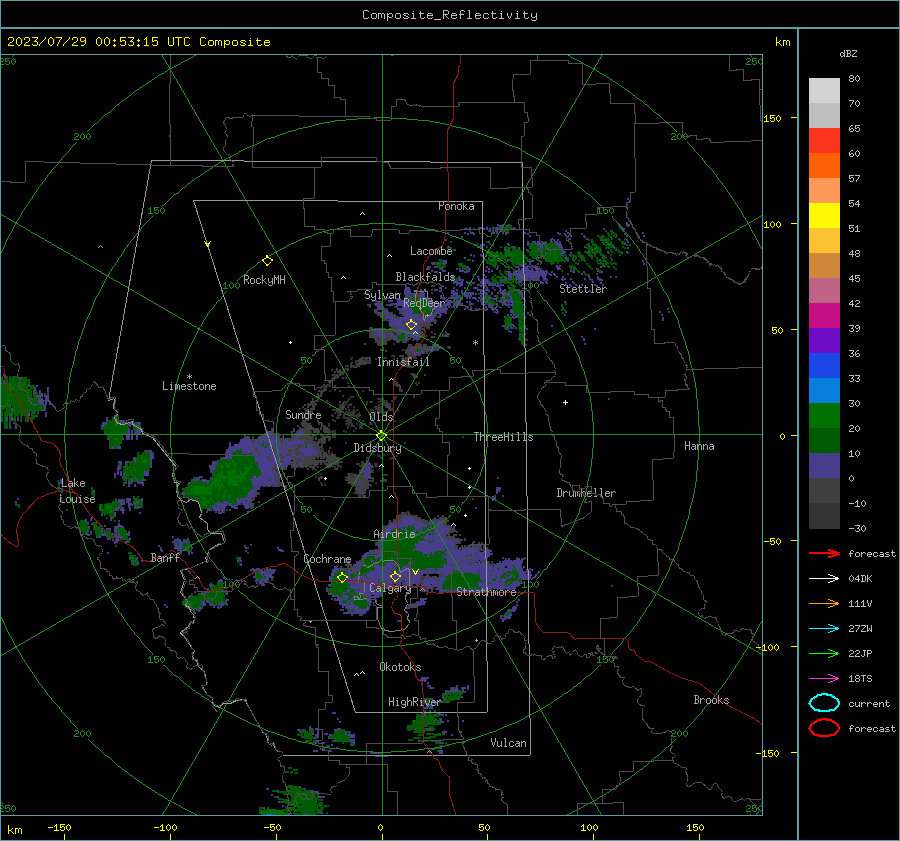Image resolution: width=900 pixels, height=841 pixels.
Task: Click the yellow diamond marker above Calgary
Action: 395,576
